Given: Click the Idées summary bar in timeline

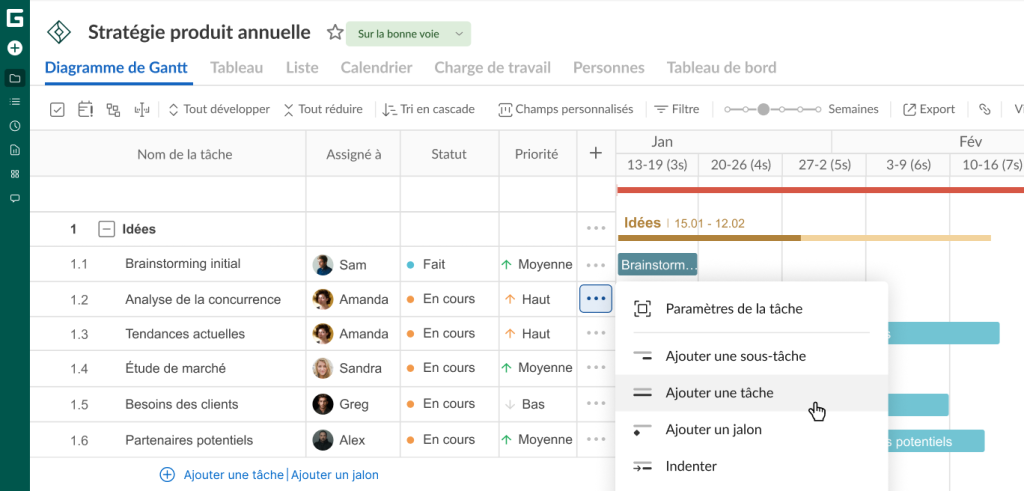Looking at the screenshot, I should tap(804, 238).
